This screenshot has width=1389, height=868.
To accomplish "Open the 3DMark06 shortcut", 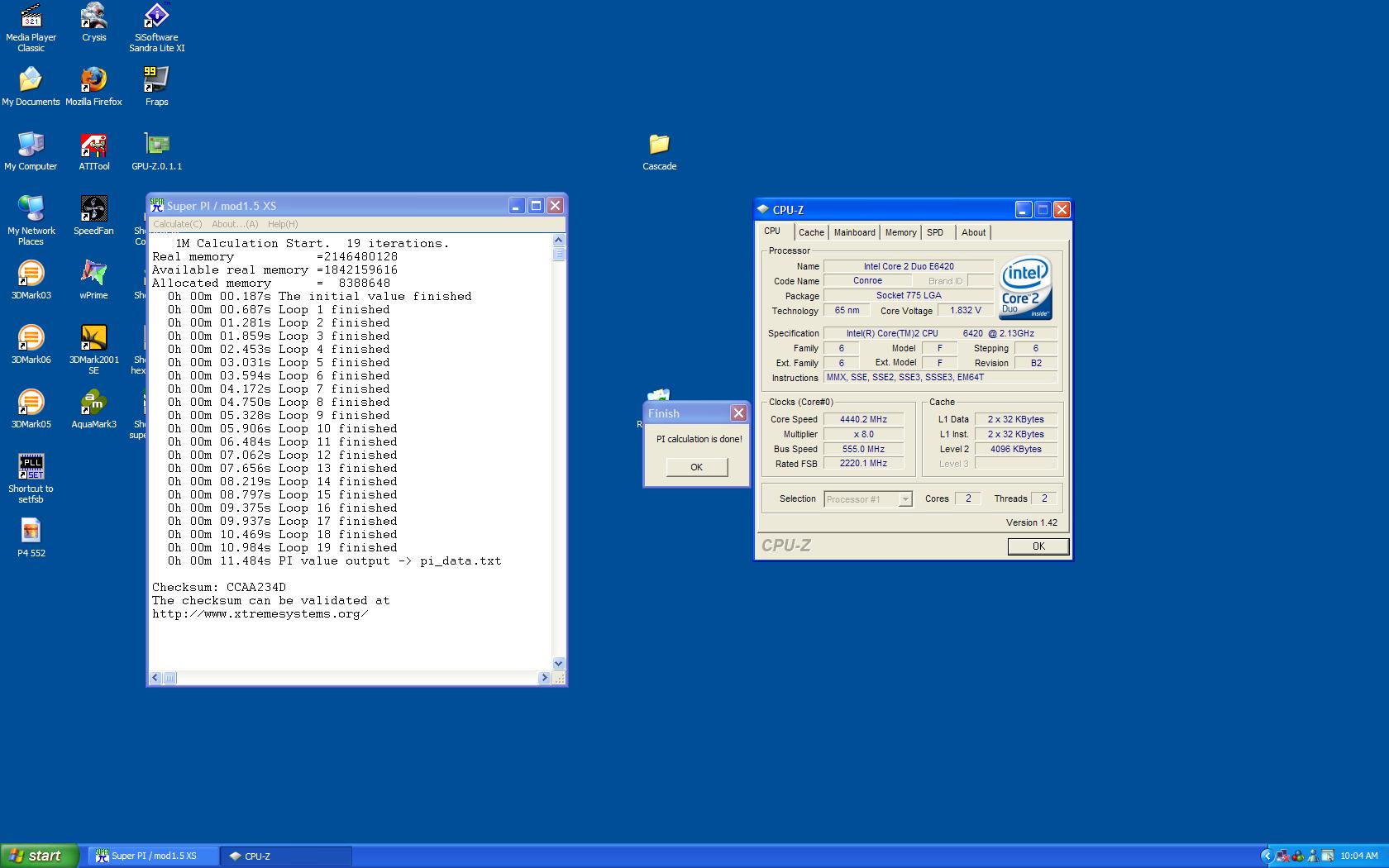I will pos(31,345).
